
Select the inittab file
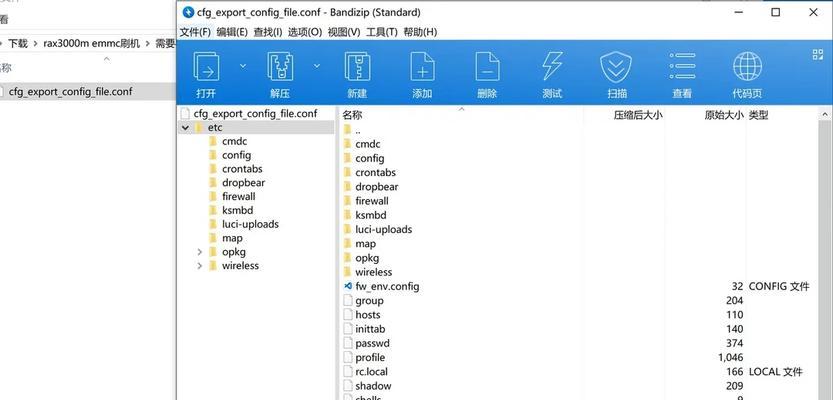coord(370,329)
